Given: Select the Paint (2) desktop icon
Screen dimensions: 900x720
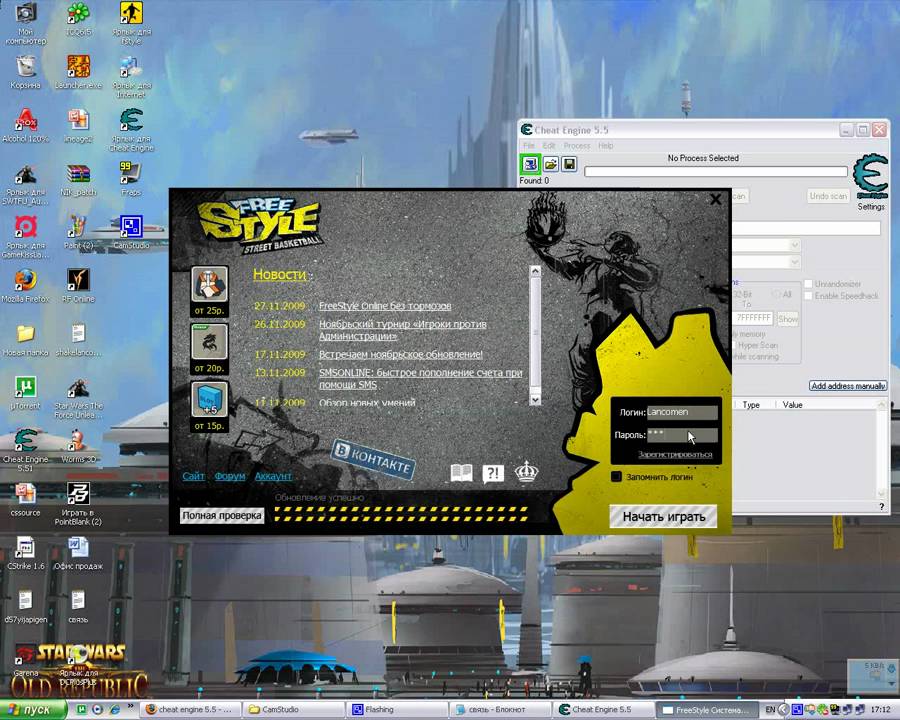Looking at the screenshot, I should [x=79, y=232].
